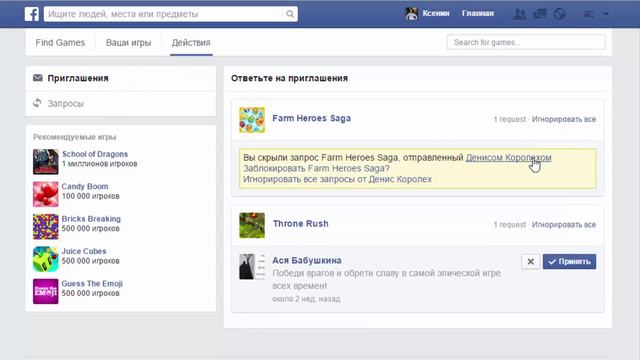
Task: Click the magnifier search icon in top bar
Action: [290, 14]
